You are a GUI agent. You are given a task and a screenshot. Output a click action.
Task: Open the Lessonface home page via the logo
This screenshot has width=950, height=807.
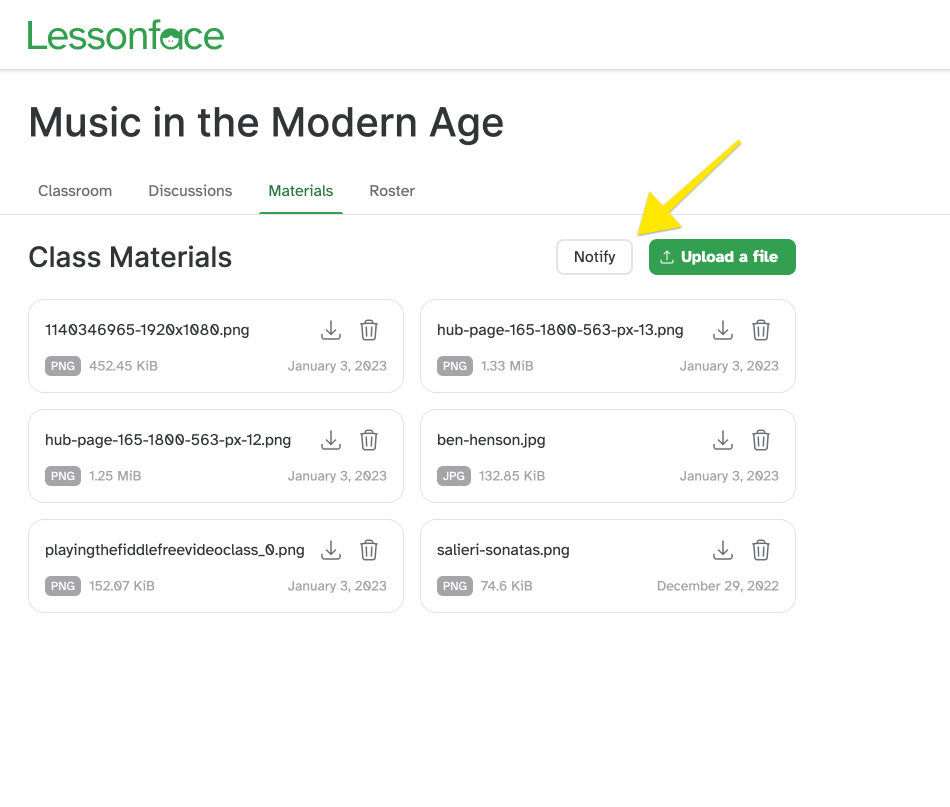point(125,34)
